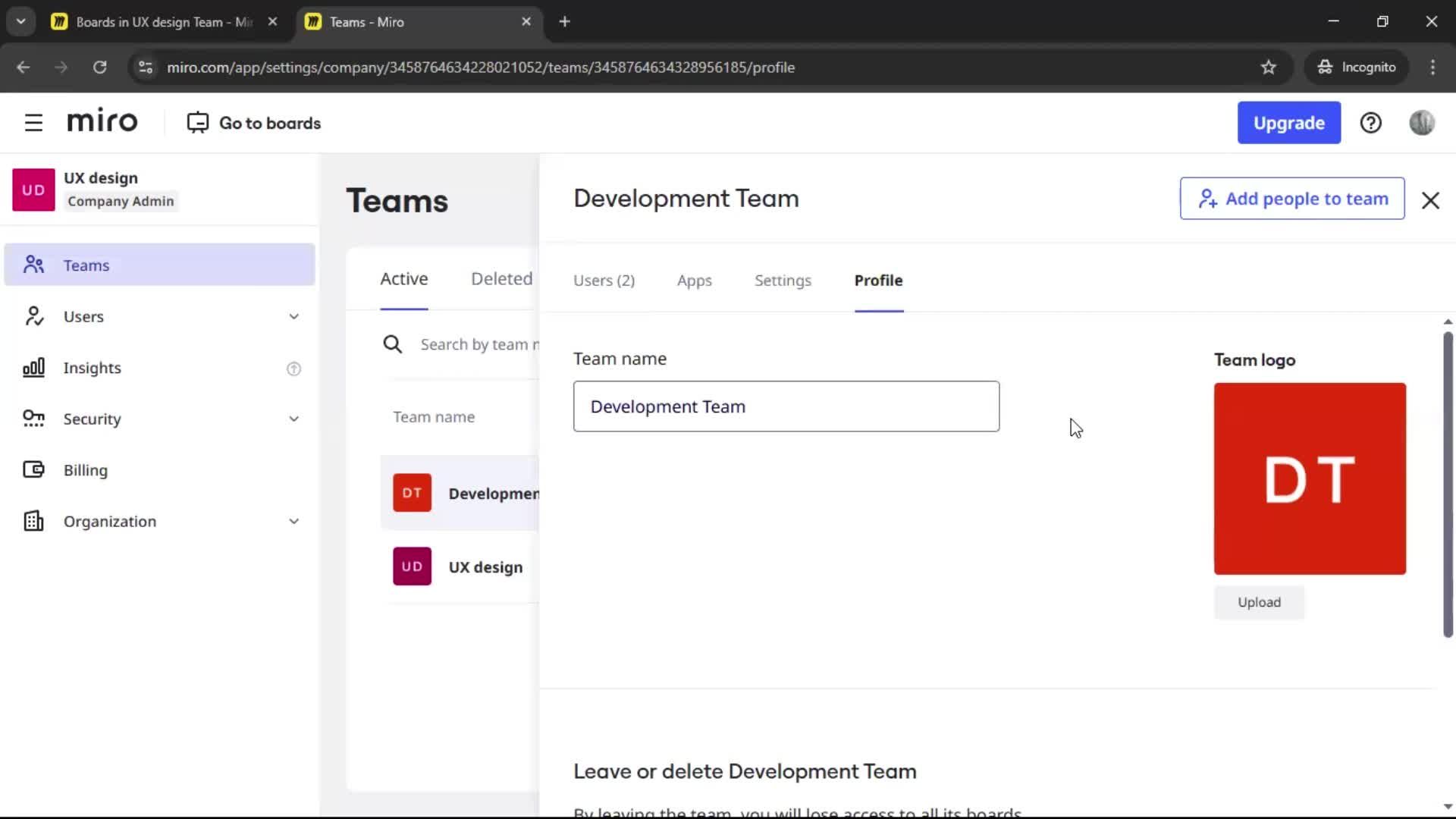Click the profile panel vertical scrollbar
Viewport: 1456px width, 819px height.
pos(1448,485)
